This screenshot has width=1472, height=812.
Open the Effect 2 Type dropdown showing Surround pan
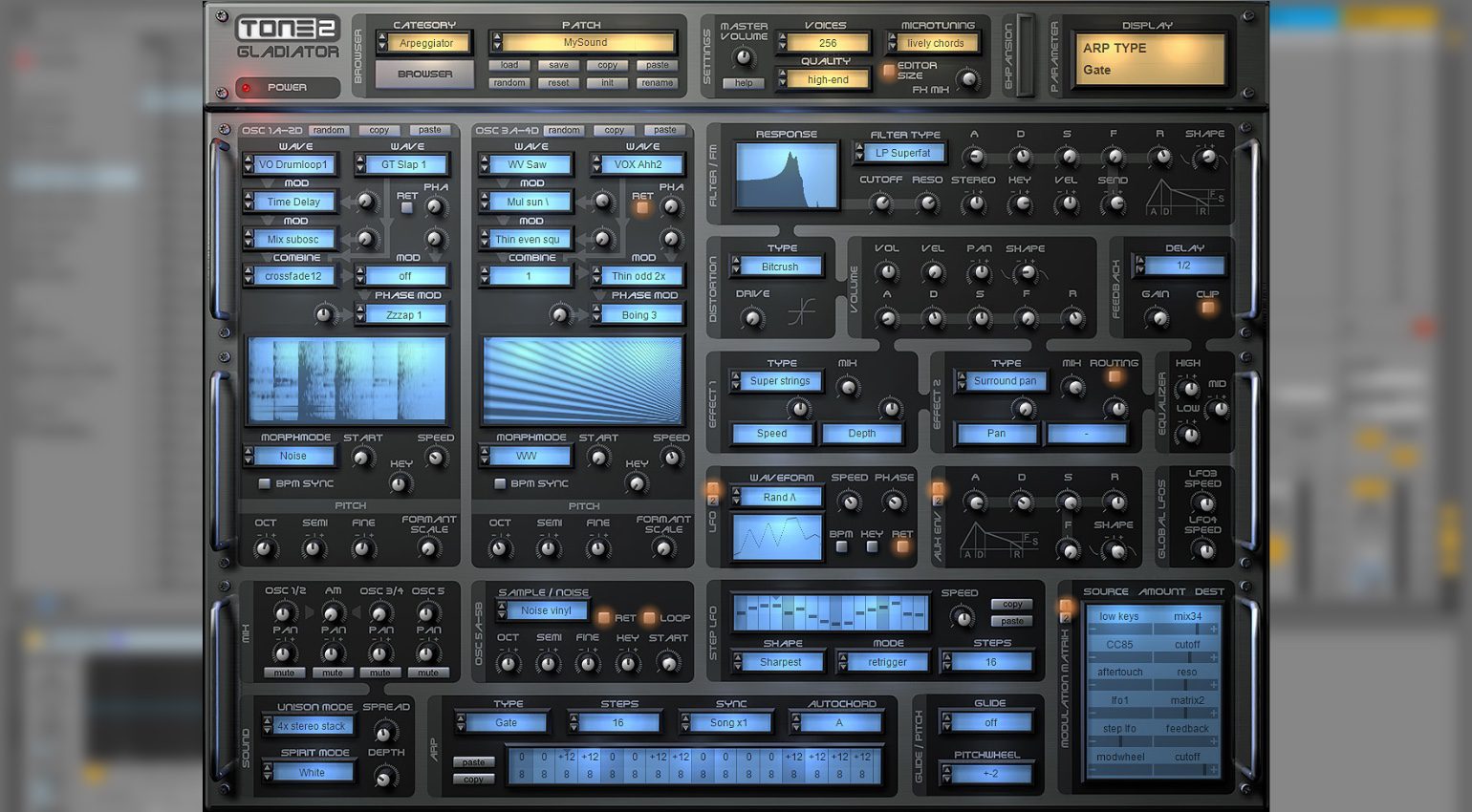(1003, 381)
